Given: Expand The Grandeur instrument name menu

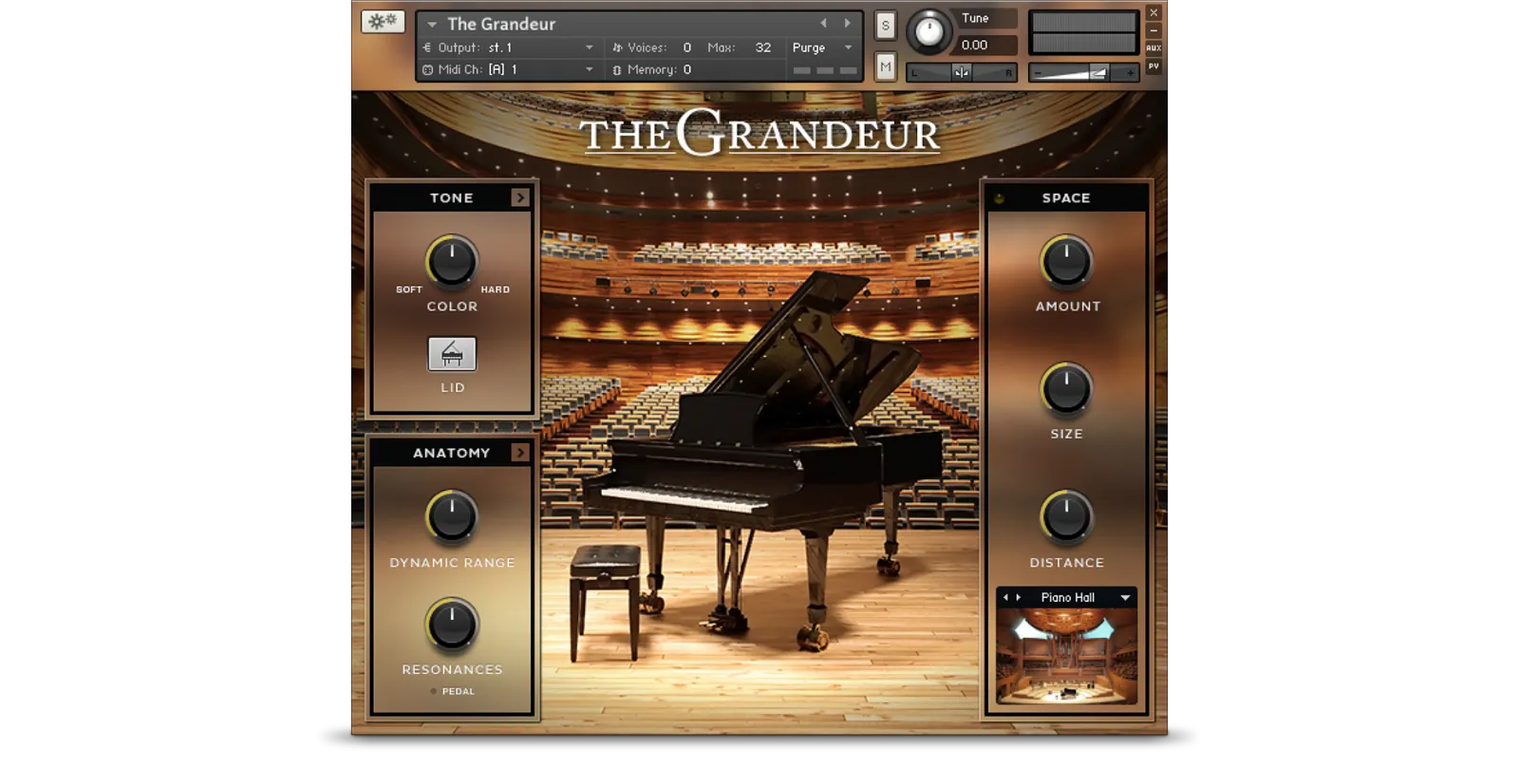Looking at the screenshot, I should tap(432, 24).
